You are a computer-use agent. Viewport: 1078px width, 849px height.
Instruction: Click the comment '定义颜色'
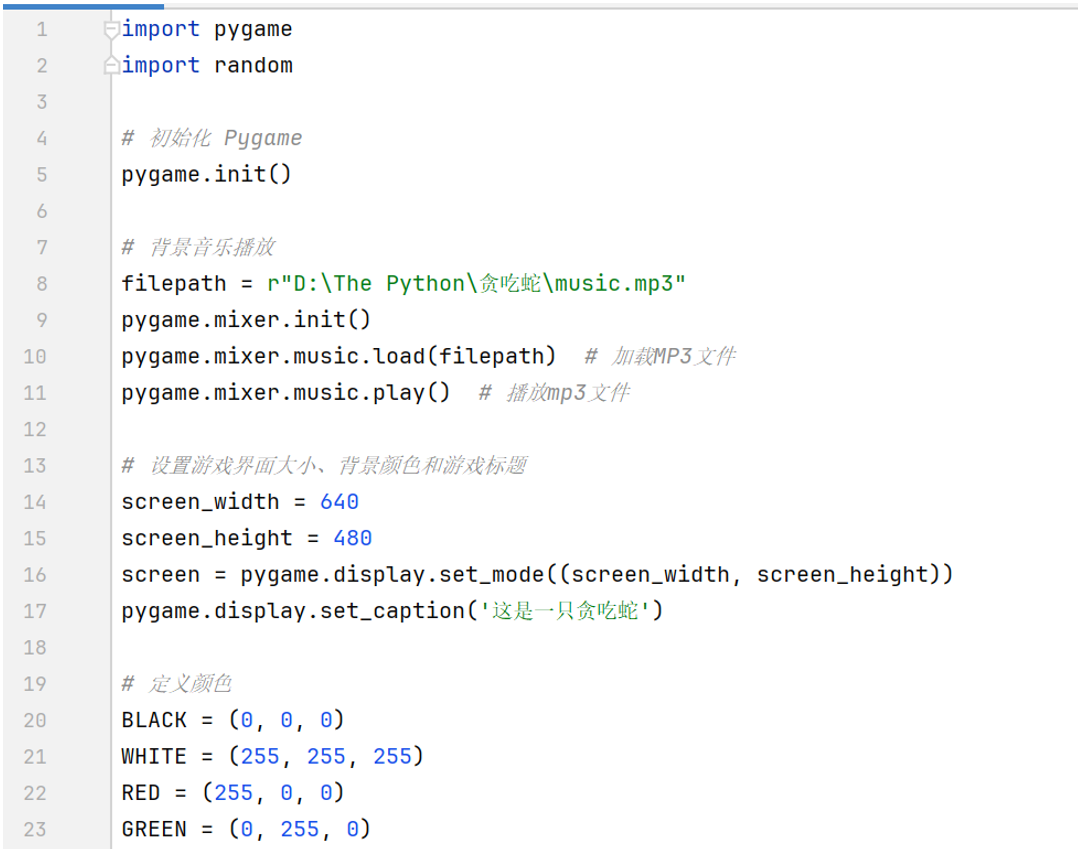190,684
